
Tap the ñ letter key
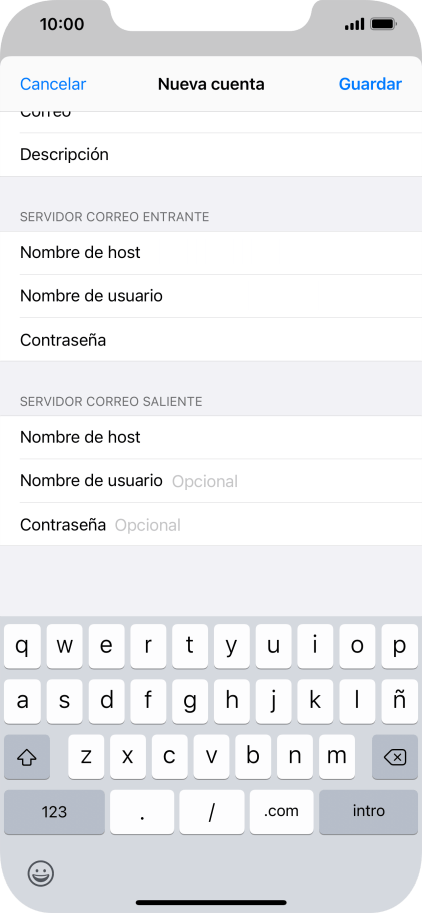point(399,701)
